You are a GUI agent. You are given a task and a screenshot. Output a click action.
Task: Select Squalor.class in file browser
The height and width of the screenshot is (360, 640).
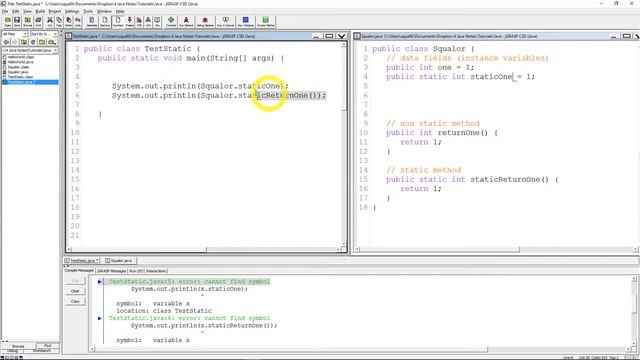(18, 67)
